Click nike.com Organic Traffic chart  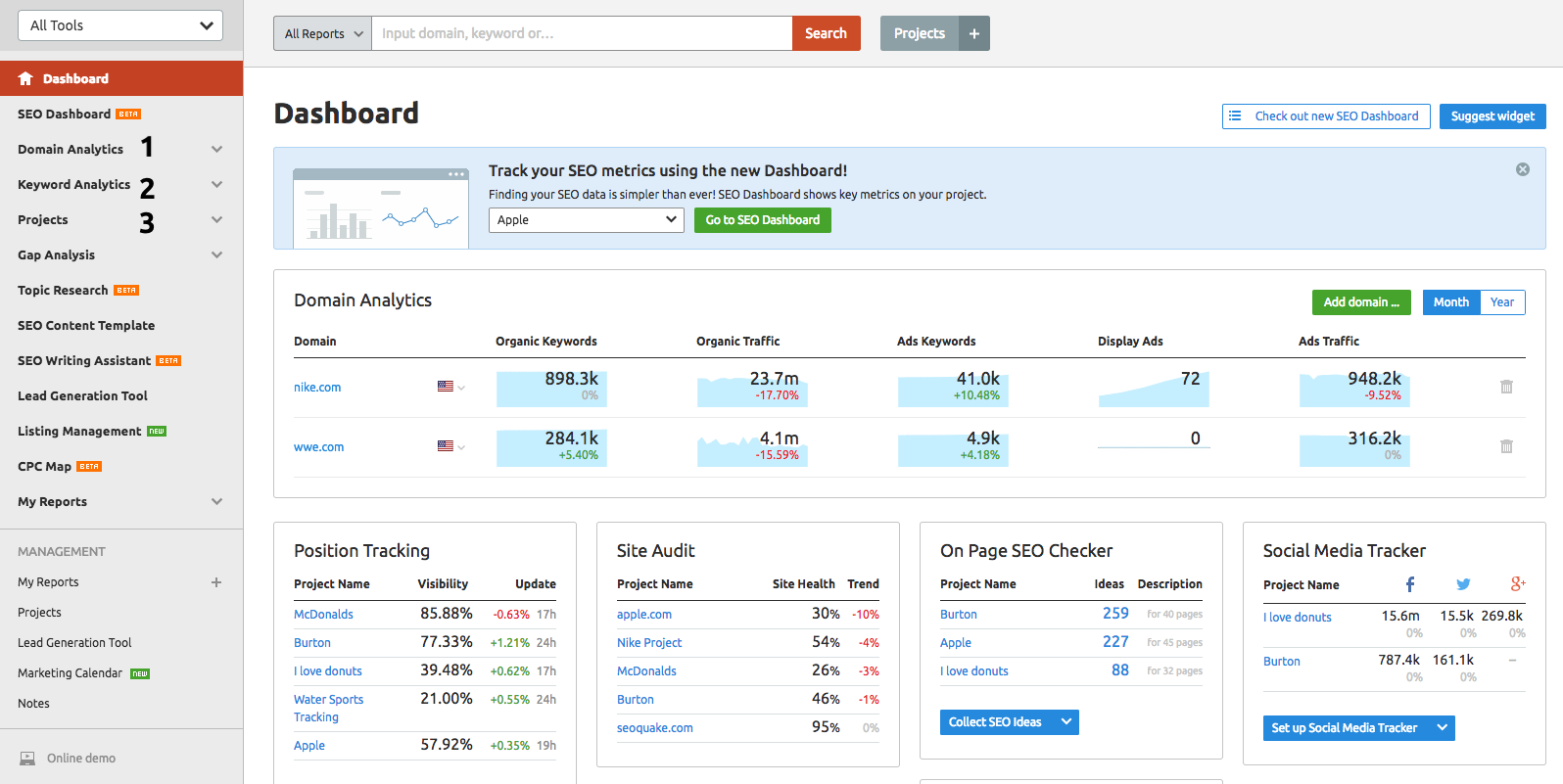pyautogui.click(x=752, y=388)
